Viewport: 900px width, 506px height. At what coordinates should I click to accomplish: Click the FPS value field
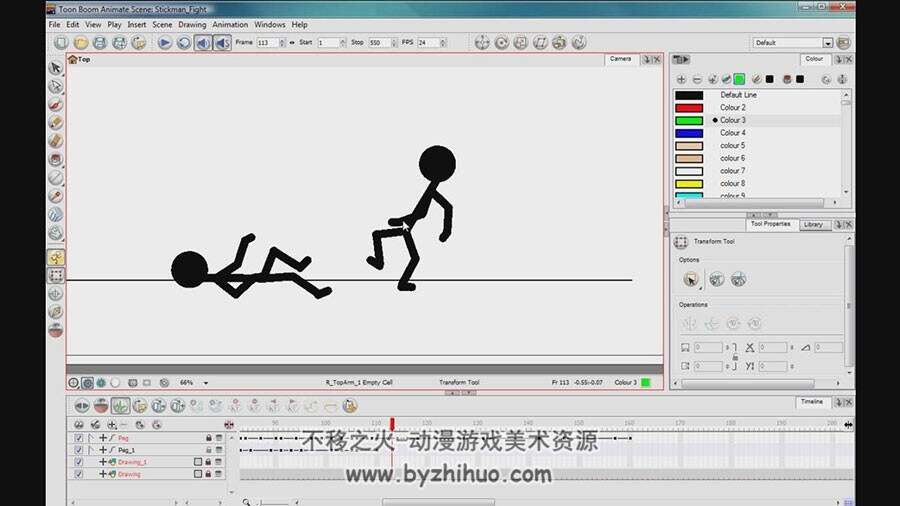tap(429, 43)
